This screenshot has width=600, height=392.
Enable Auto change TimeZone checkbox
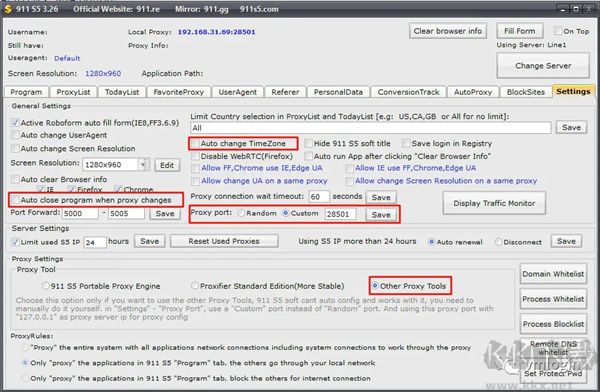point(196,144)
